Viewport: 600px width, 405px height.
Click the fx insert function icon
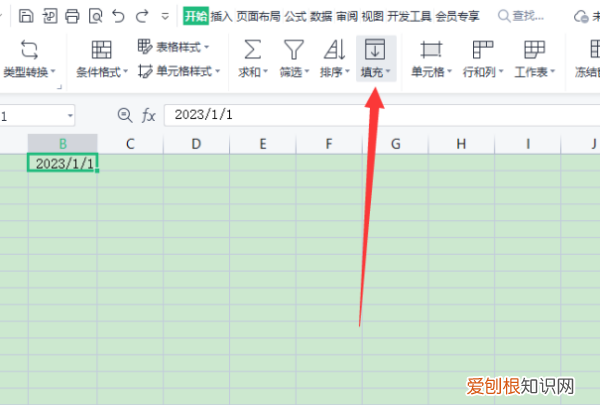pyautogui.click(x=148, y=115)
